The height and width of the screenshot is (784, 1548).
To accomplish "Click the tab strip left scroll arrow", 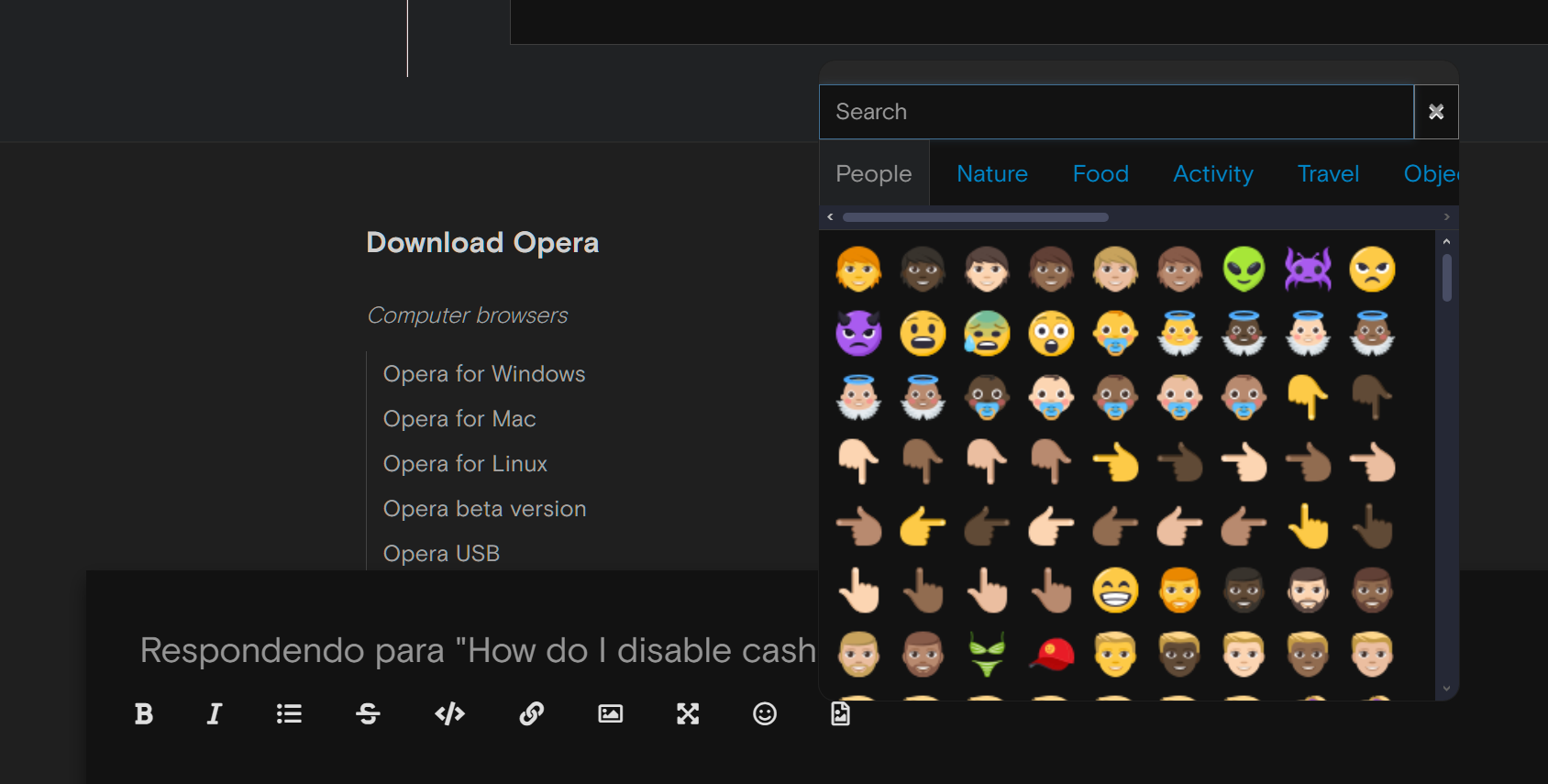I will (x=830, y=217).
